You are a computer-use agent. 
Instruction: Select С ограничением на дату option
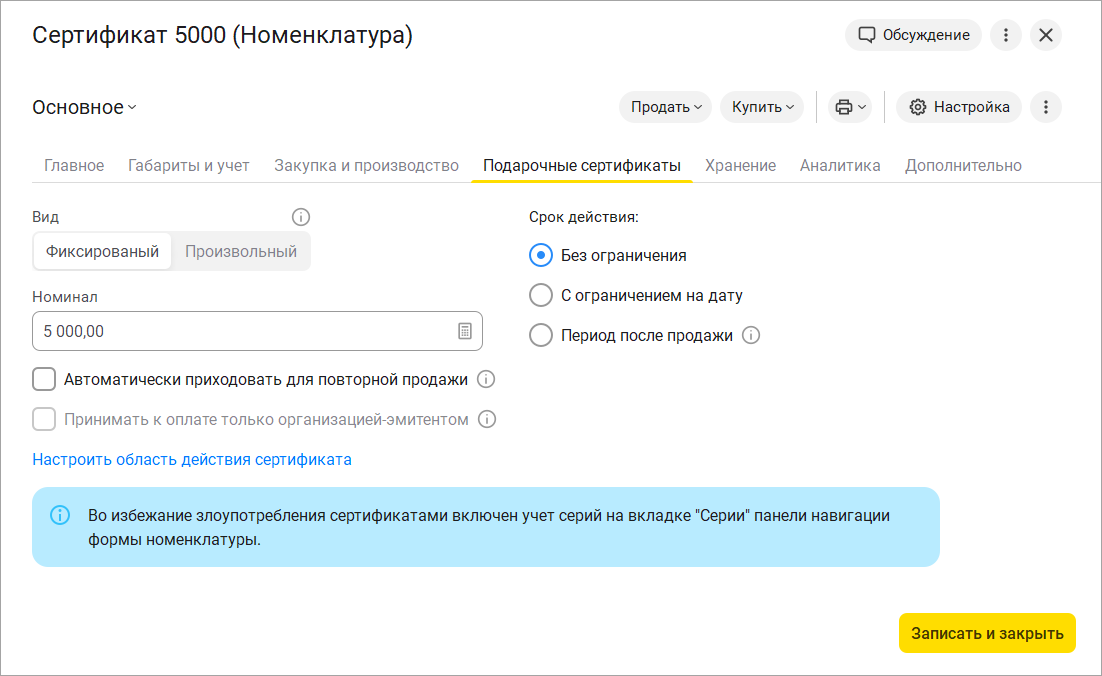(541, 296)
